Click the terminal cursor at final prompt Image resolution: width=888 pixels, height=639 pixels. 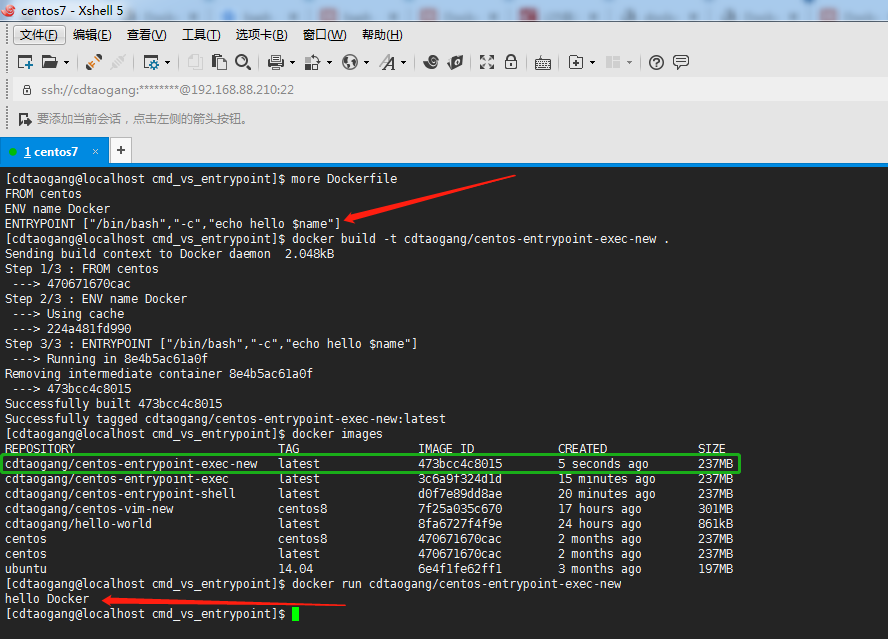[295, 614]
